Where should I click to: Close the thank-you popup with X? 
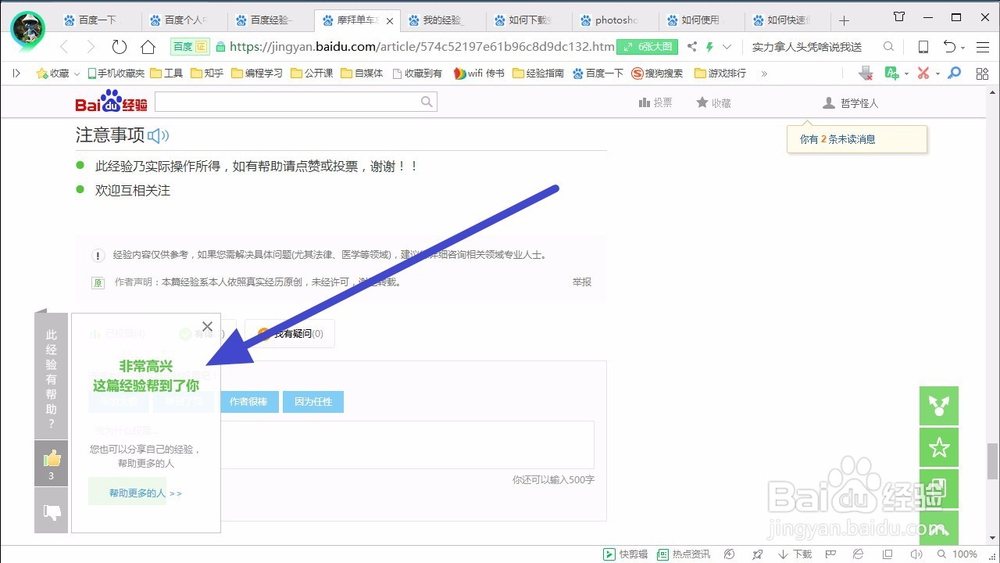207,326
